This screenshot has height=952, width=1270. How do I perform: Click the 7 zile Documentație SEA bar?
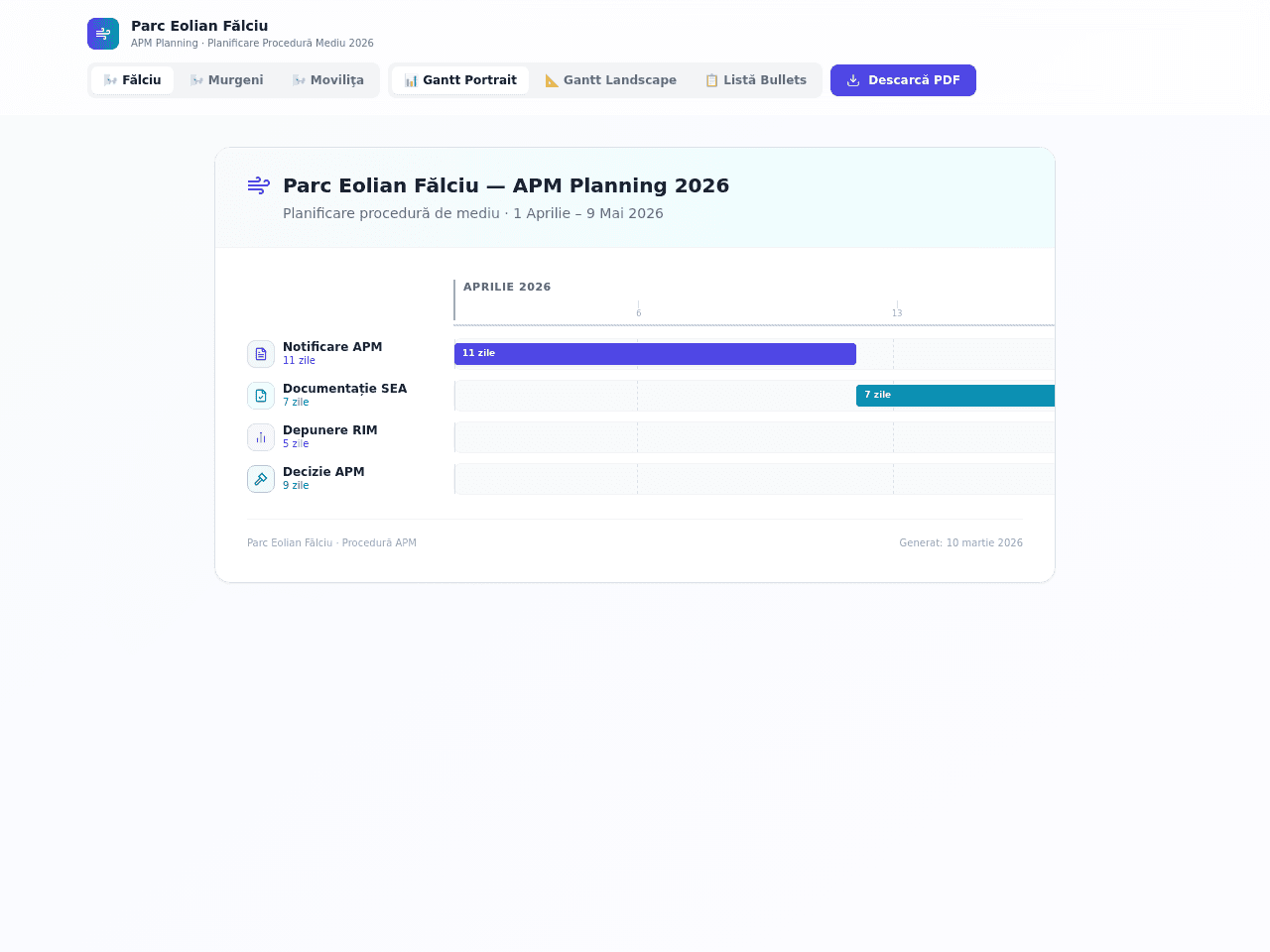point(955,396)
